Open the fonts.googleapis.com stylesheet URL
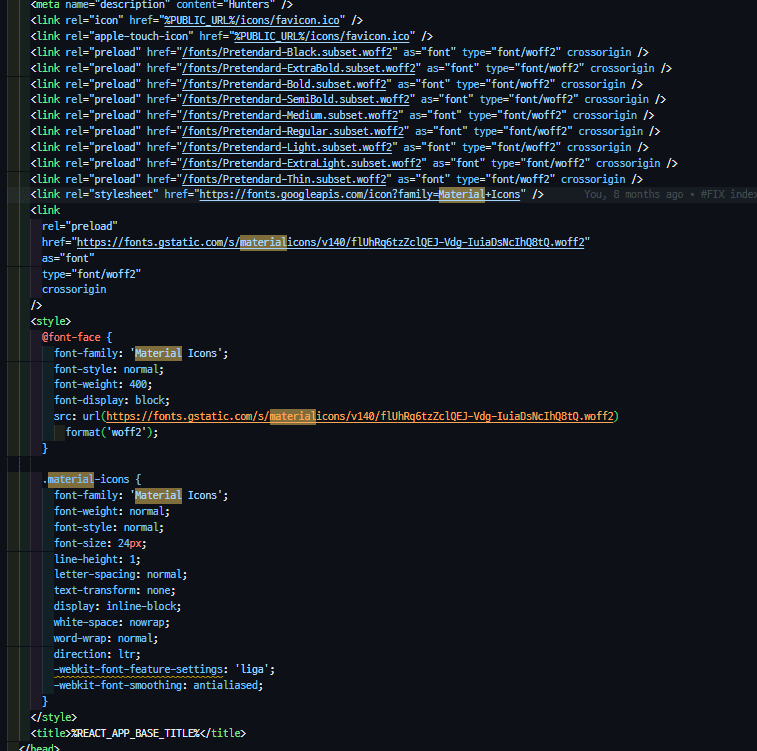The width and height of the screenshot is (757, 751). coord(359,194)
